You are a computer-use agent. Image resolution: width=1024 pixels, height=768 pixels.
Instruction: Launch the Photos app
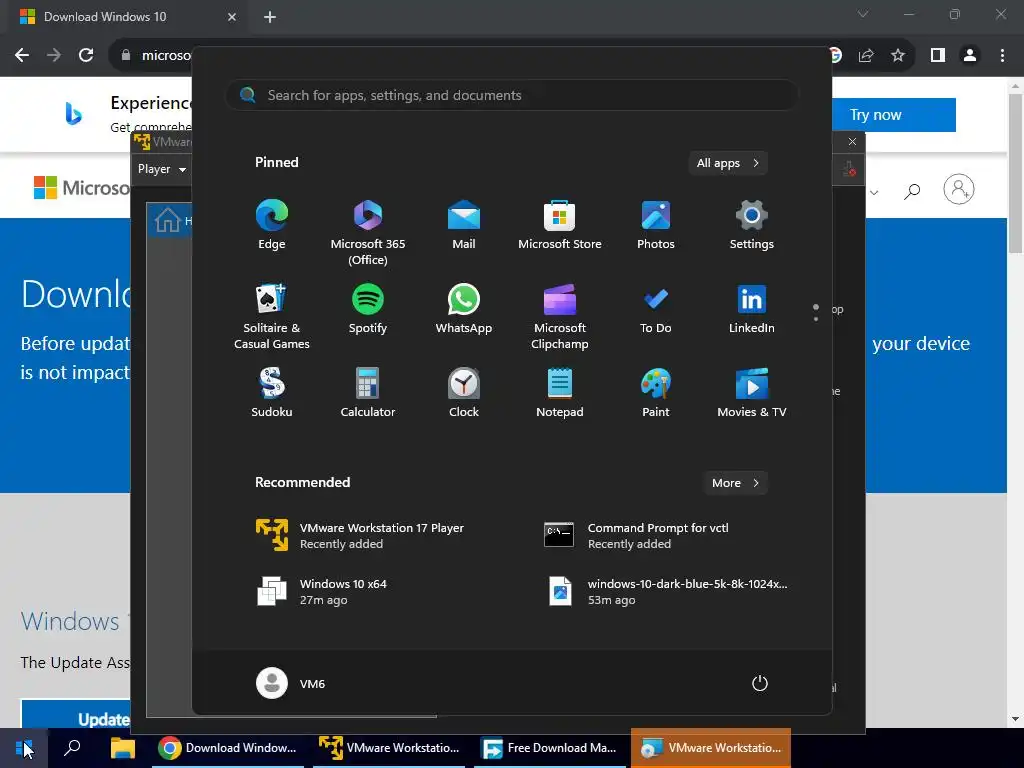(x=656, y=225)
